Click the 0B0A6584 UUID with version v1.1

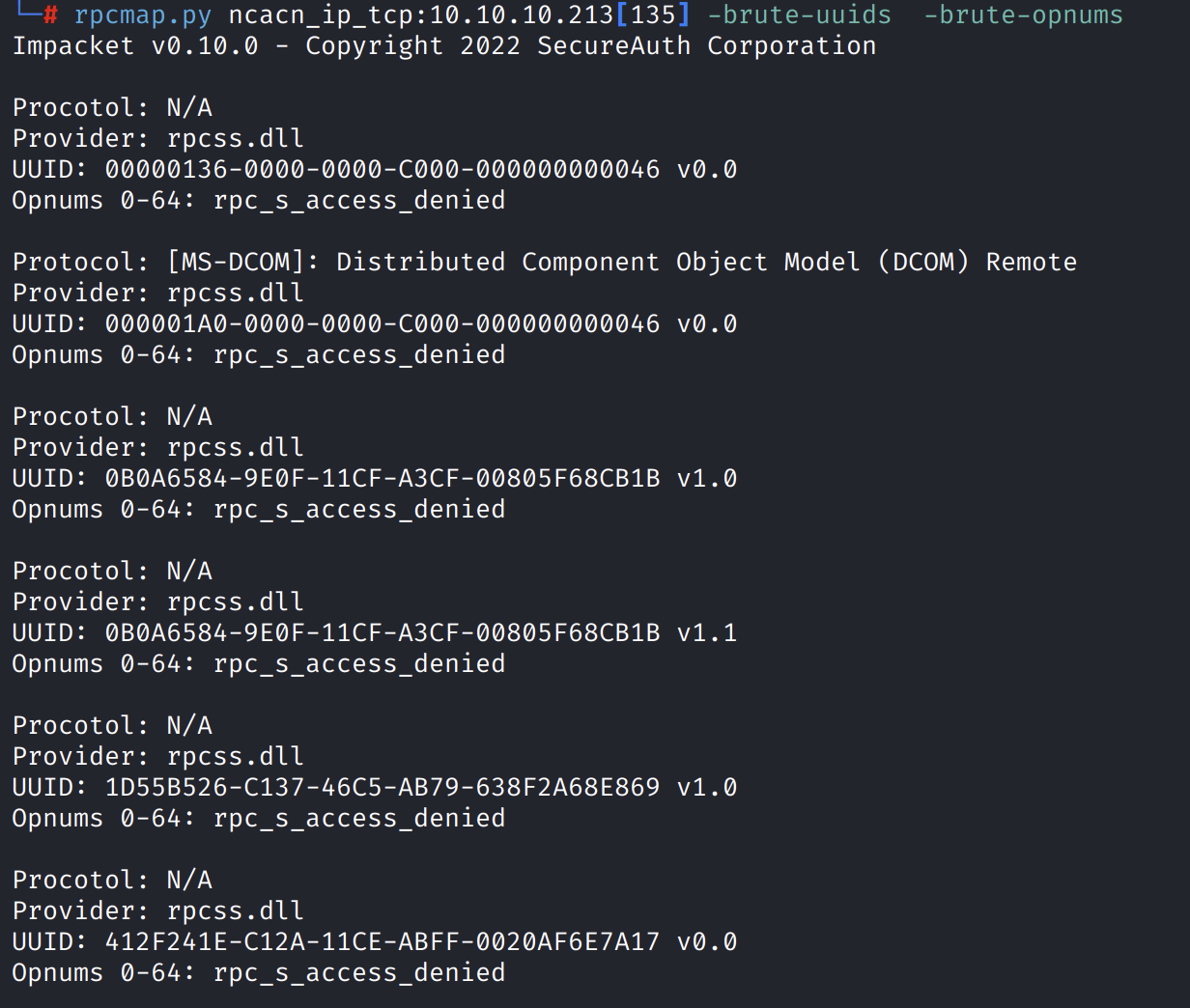[382, 633]
